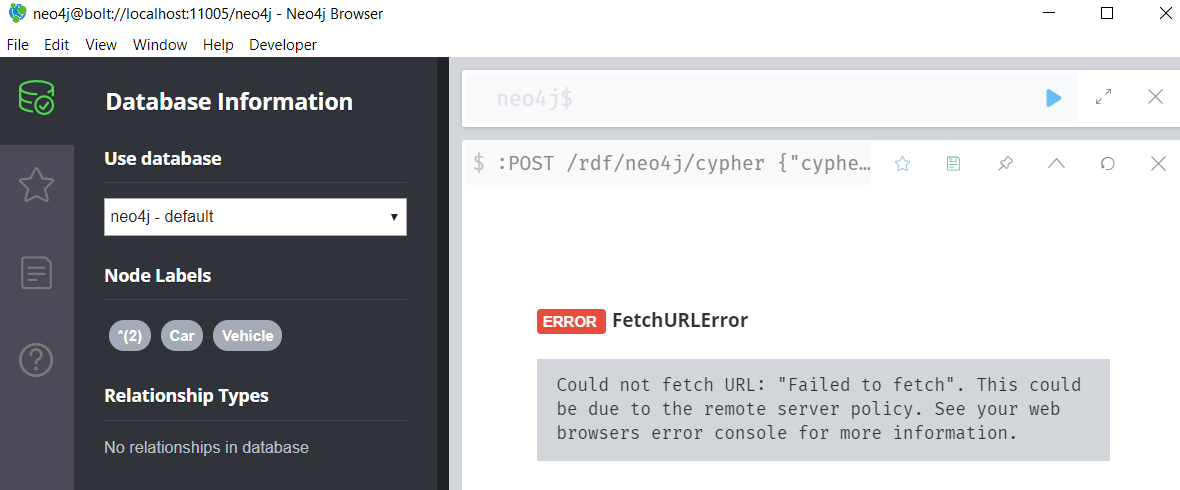Open the Developer menu

point(283,45)
